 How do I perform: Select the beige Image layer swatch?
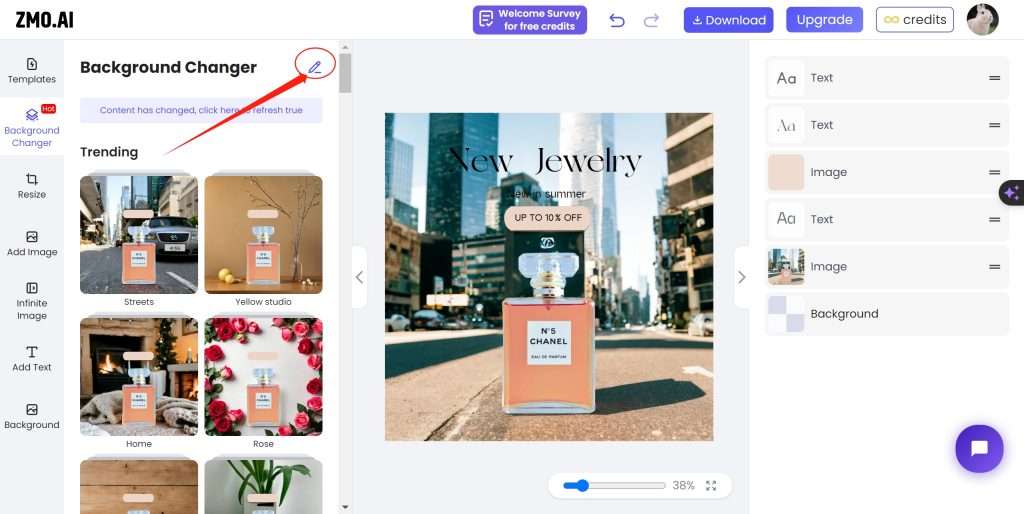coord(786,172)
